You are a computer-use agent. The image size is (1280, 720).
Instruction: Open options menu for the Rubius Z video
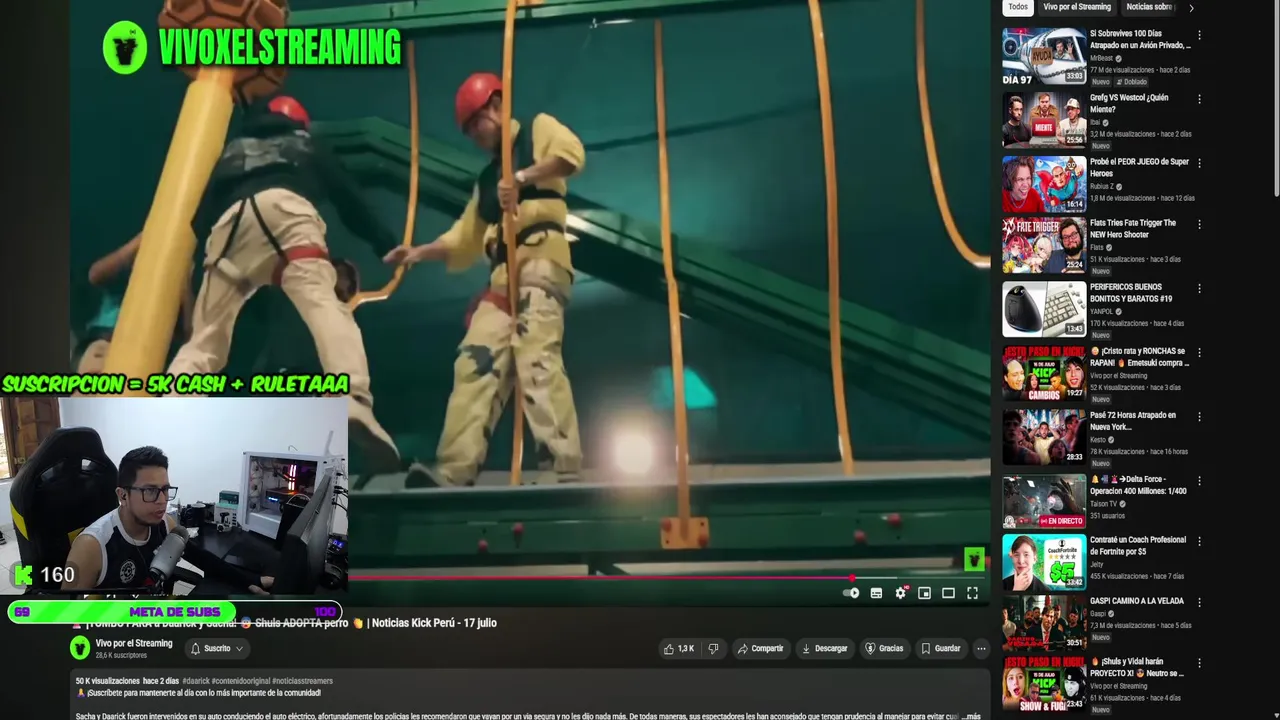1199,162
